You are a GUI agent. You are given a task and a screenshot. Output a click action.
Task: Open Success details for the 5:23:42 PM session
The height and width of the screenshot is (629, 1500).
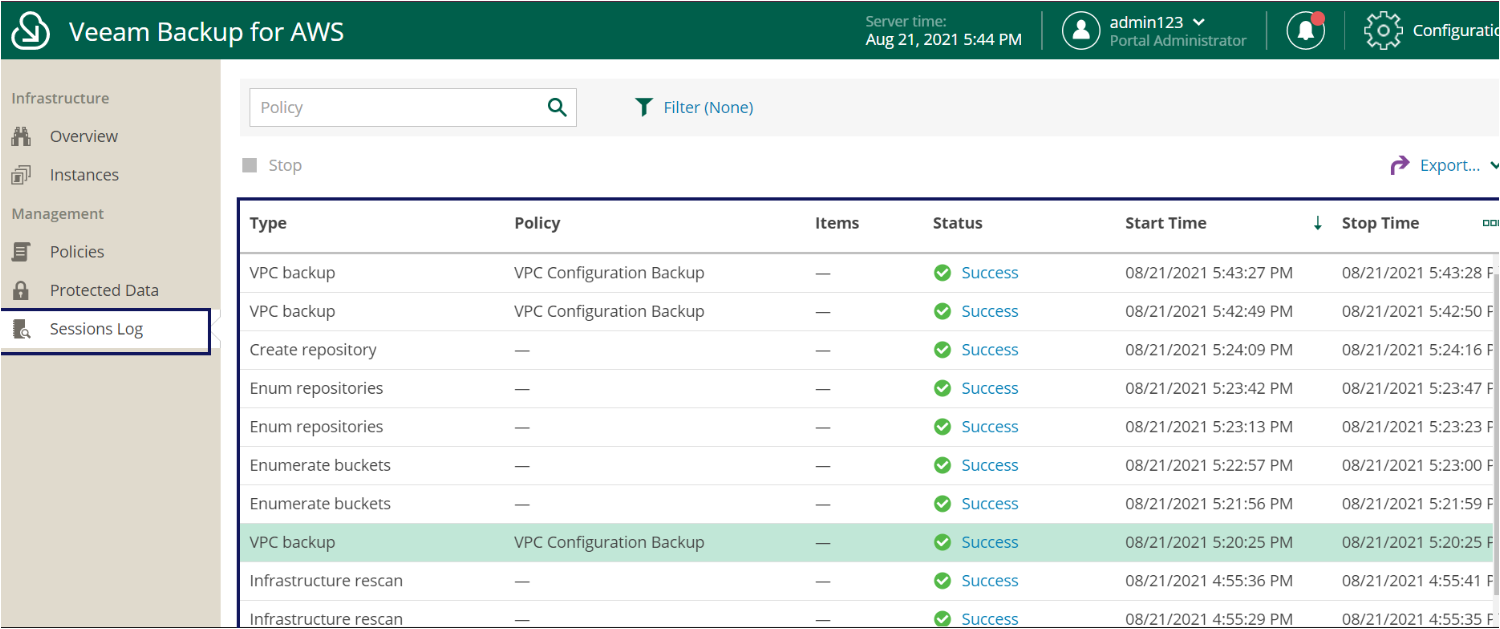(990, 389)
